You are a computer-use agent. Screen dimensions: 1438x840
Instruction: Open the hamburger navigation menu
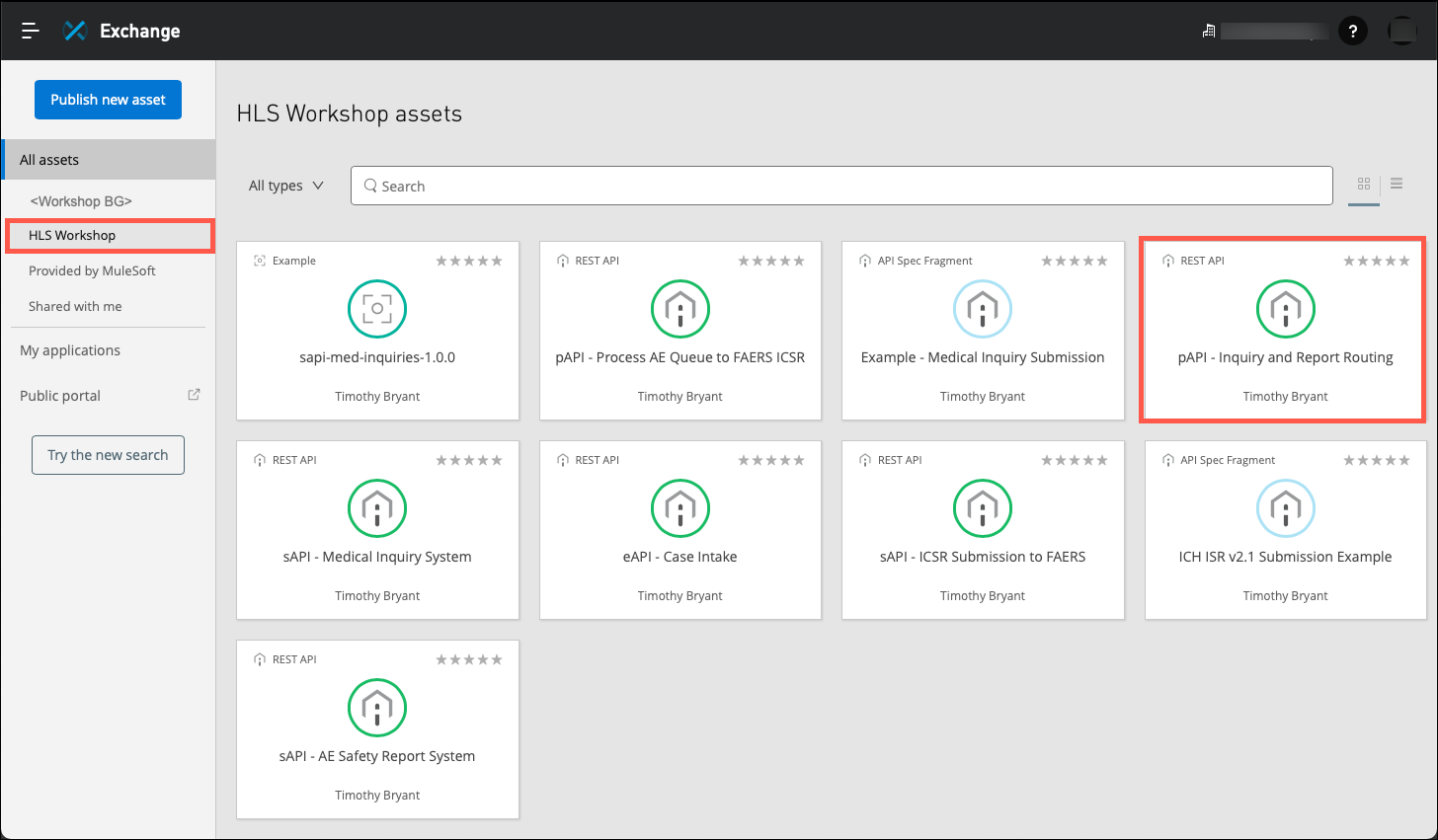click(31, 31)
